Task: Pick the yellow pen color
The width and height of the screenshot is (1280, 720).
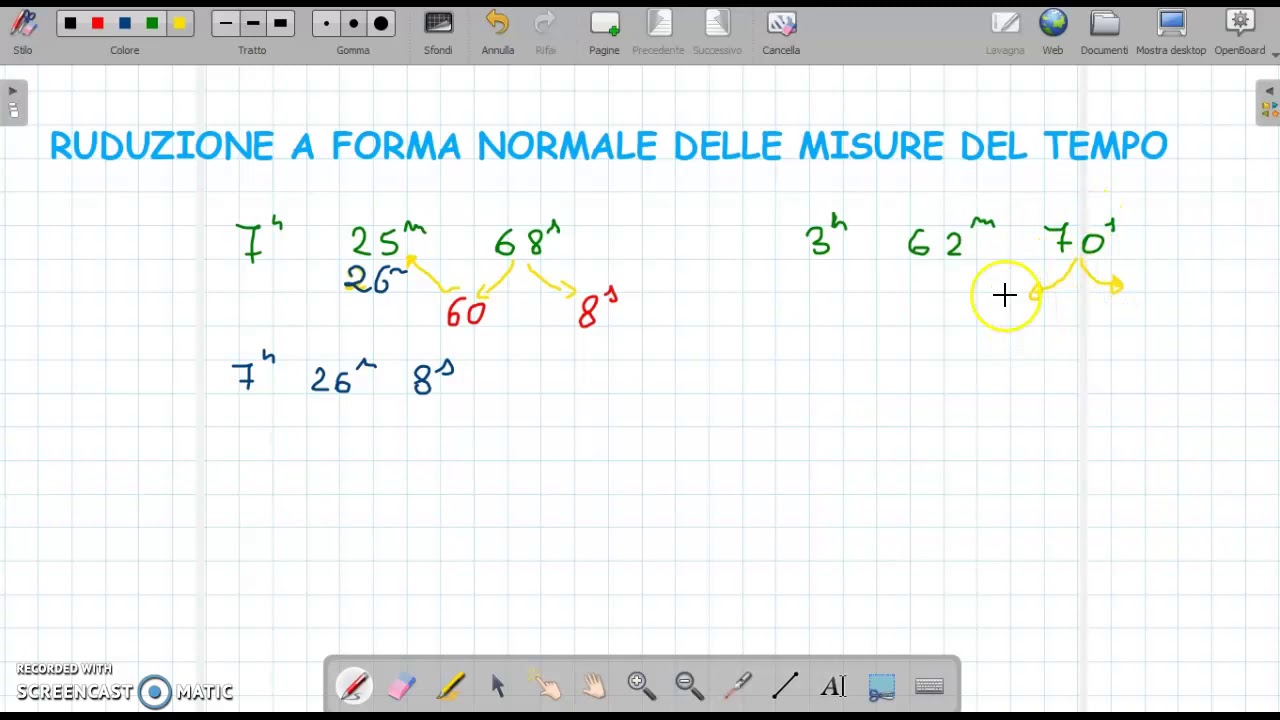Action: pos(179,23)
